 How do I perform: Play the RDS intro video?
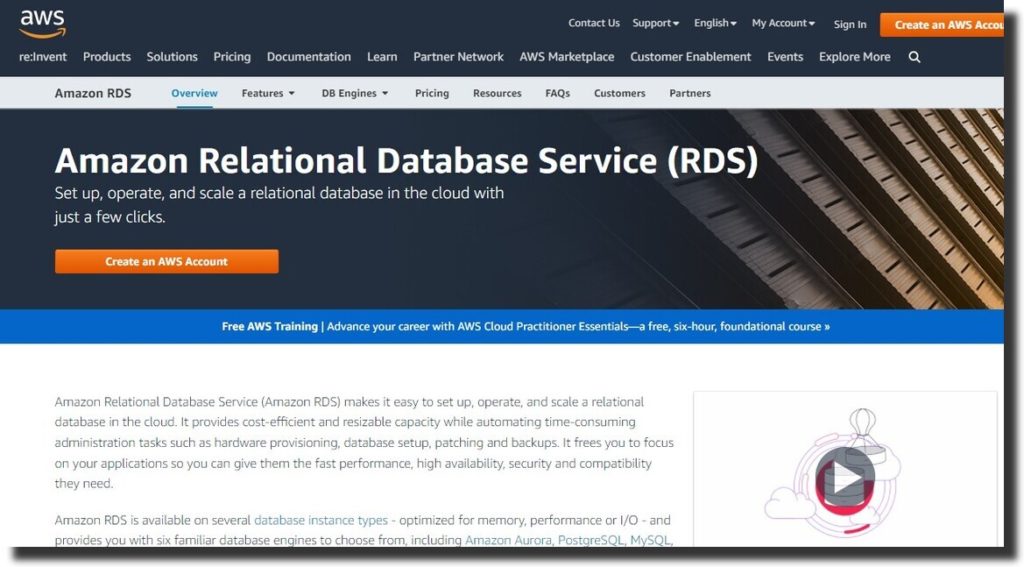tap(844, 478)
